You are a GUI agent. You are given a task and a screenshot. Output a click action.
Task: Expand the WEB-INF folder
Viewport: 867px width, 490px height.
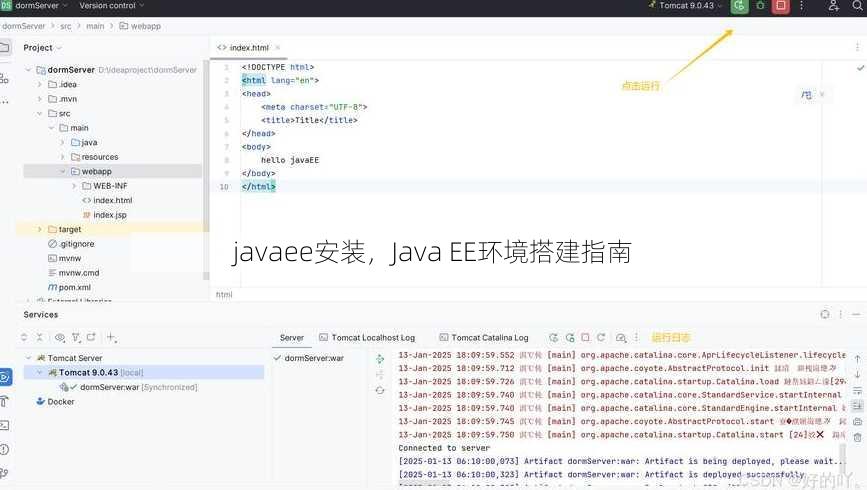point(74,186)
